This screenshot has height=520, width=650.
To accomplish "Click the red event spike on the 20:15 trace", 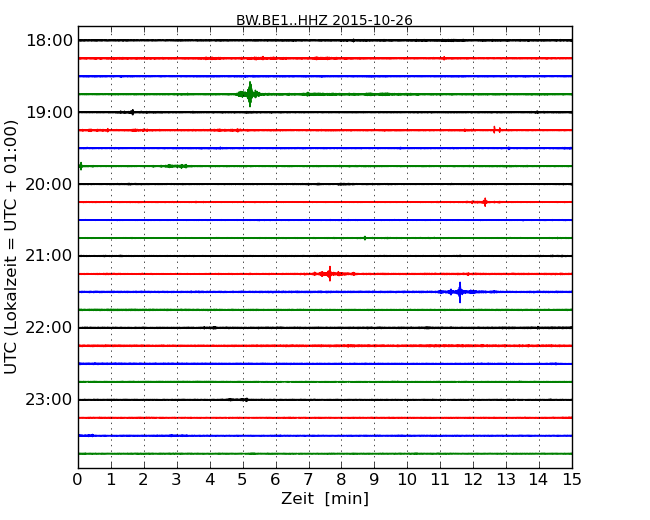I will tap(485, 202).
